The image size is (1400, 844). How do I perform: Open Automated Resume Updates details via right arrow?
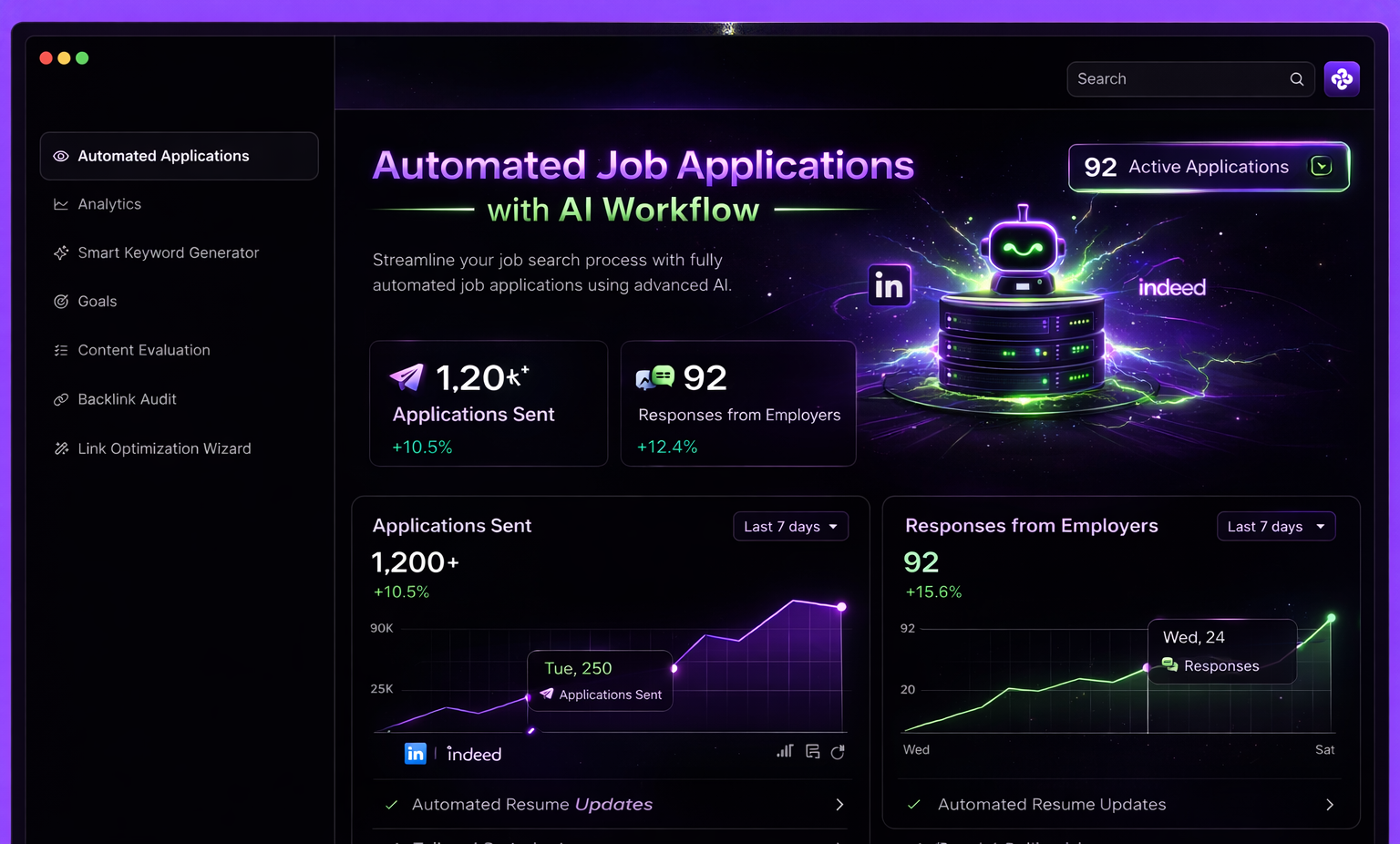click(x=839, y=805)
